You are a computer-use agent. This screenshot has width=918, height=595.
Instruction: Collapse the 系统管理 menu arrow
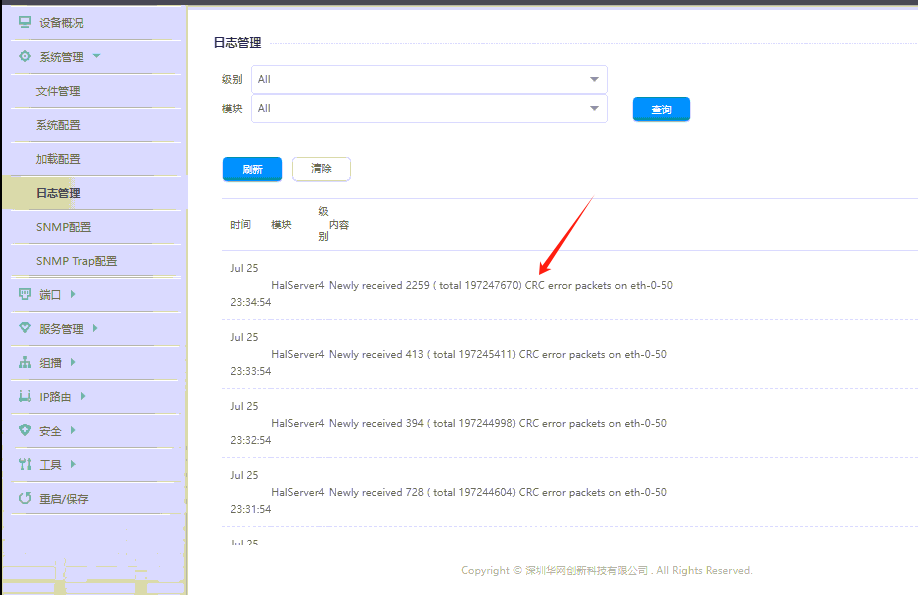pyautogui.click(x=96, y=56)
